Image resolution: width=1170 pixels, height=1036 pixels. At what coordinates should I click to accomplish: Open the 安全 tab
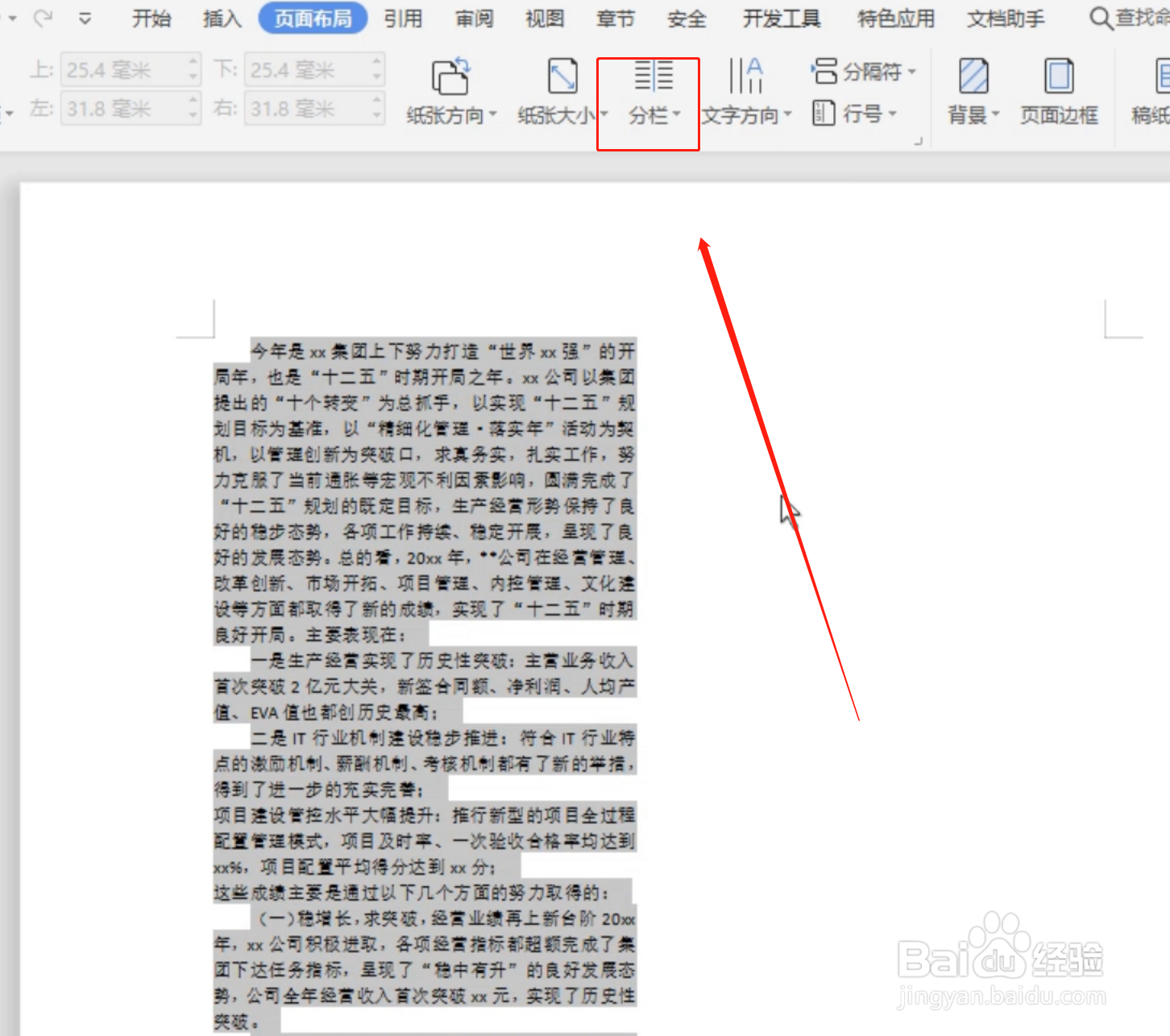[687, 18]
